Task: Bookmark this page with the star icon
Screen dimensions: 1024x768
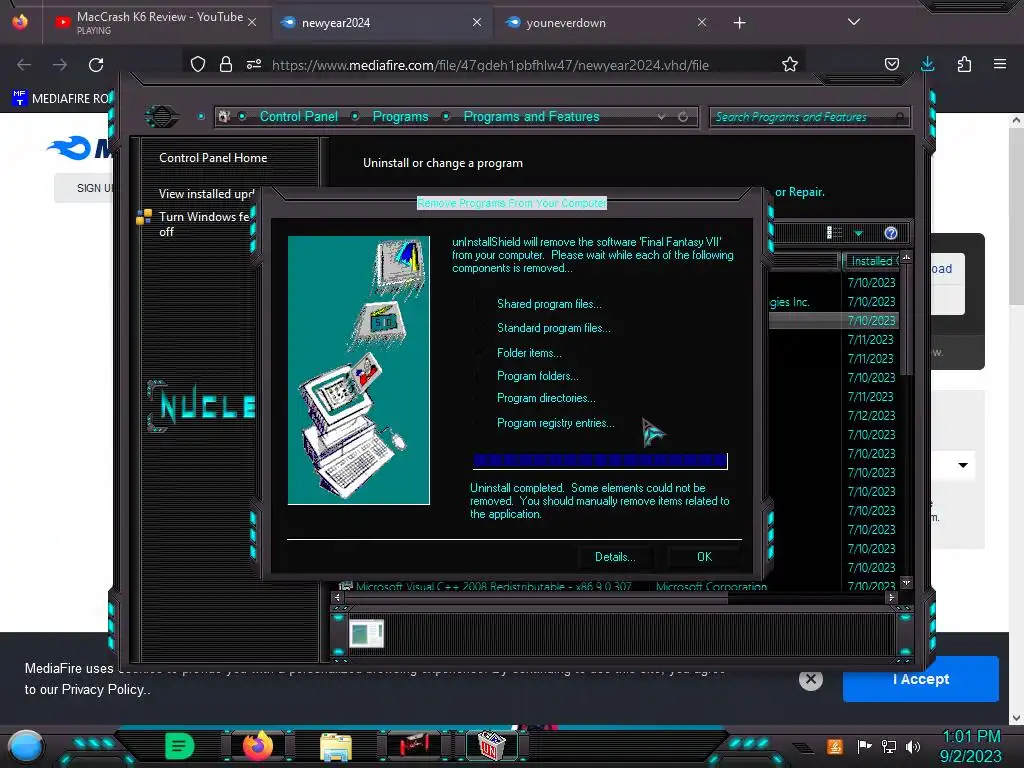Action: click(x=790, y=64)
